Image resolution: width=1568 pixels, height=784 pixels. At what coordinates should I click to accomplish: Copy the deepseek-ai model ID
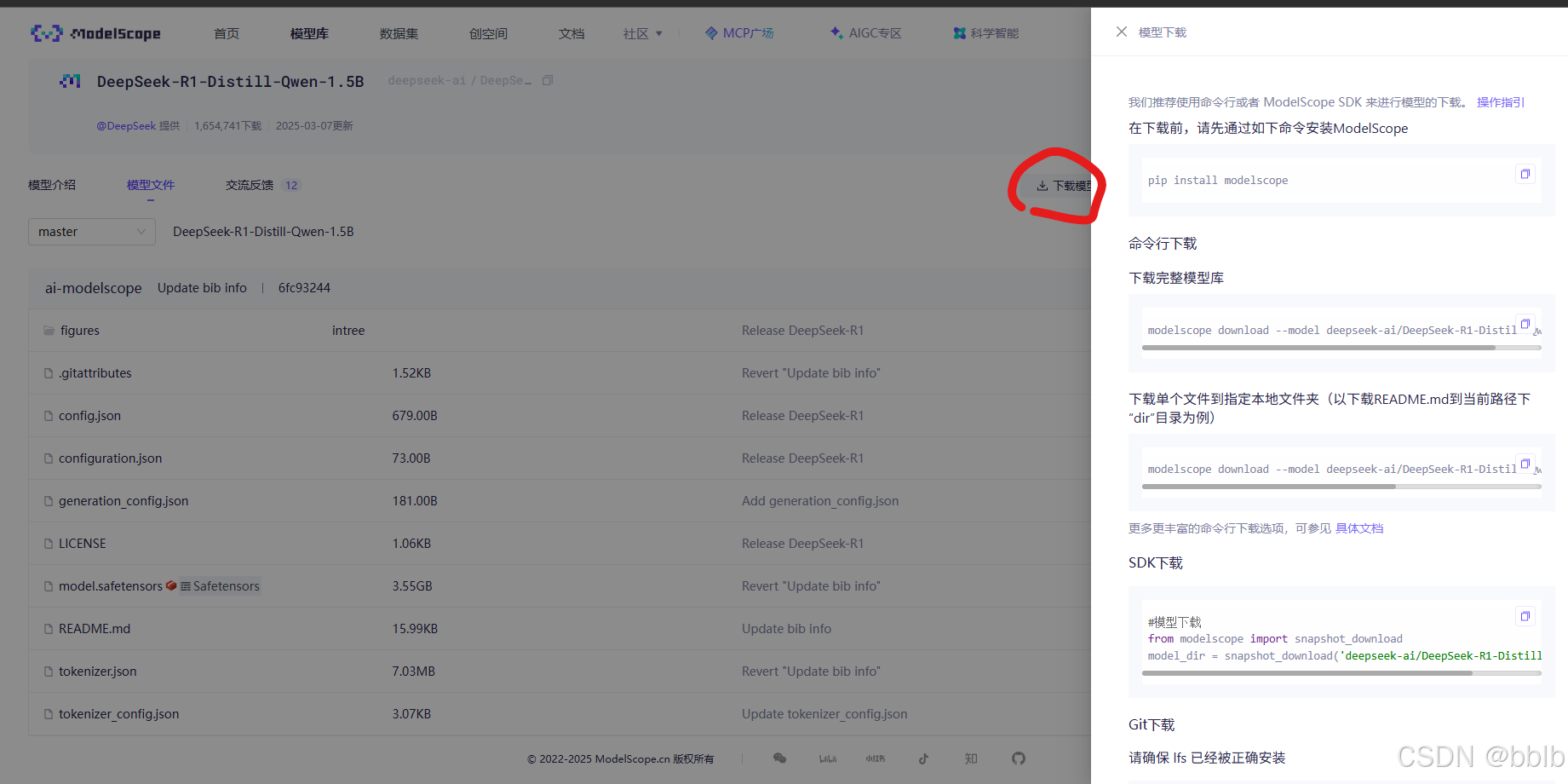pos(548,80)
